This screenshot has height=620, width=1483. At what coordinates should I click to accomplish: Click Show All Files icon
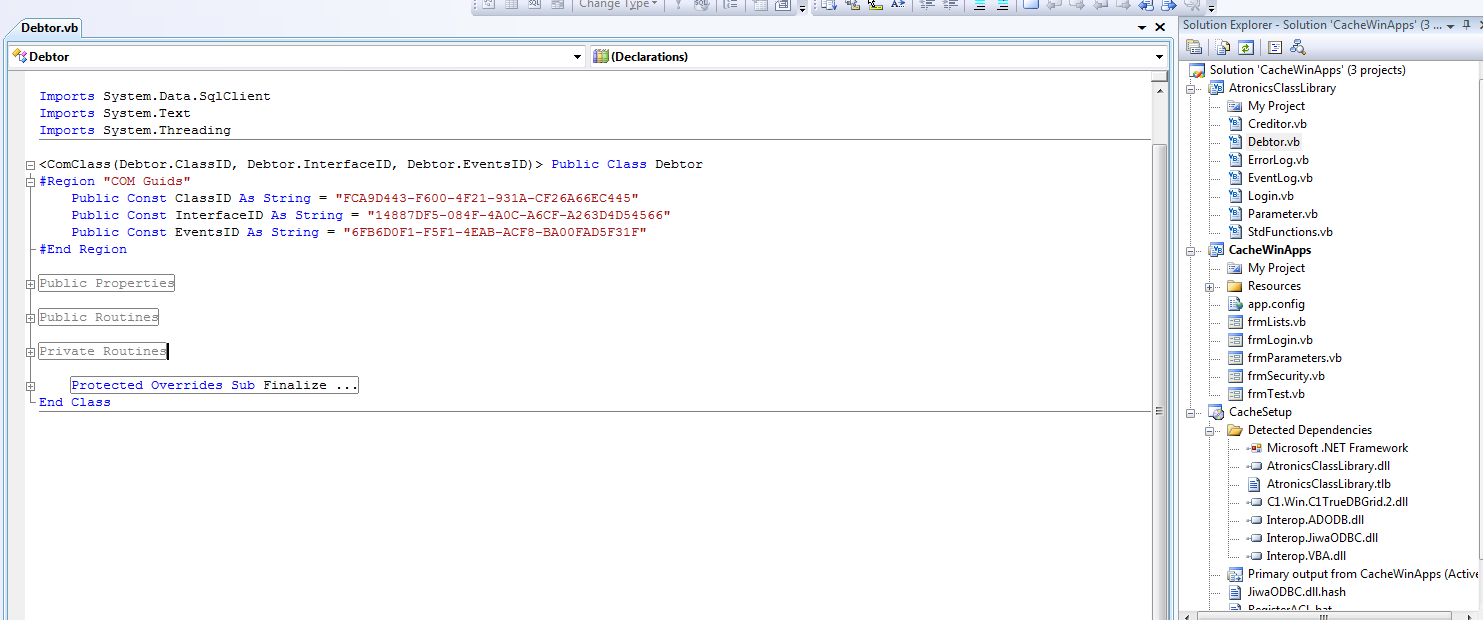point(1223,47)
